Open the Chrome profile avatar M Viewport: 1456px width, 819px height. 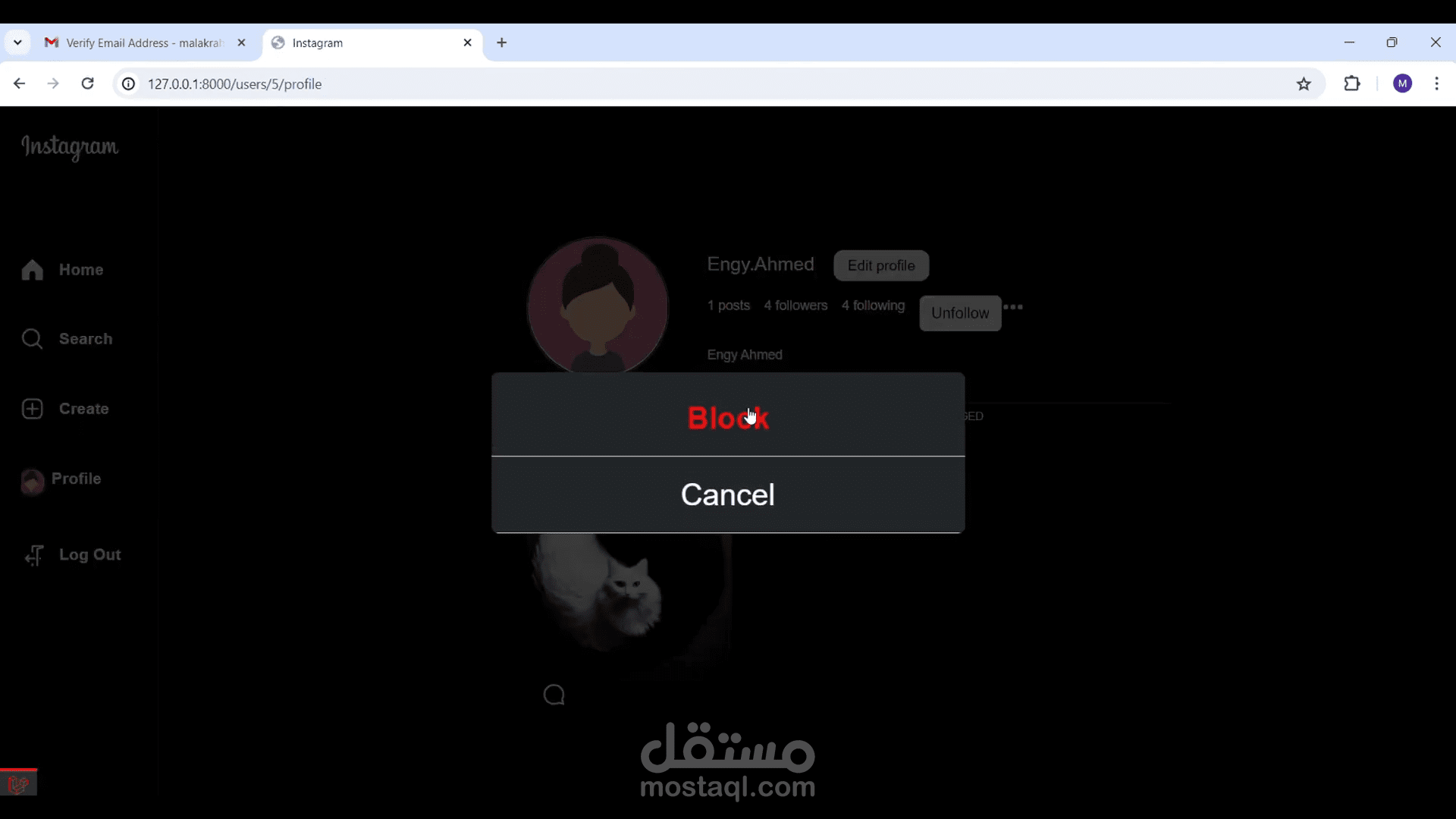click(x=1402, y=84)
